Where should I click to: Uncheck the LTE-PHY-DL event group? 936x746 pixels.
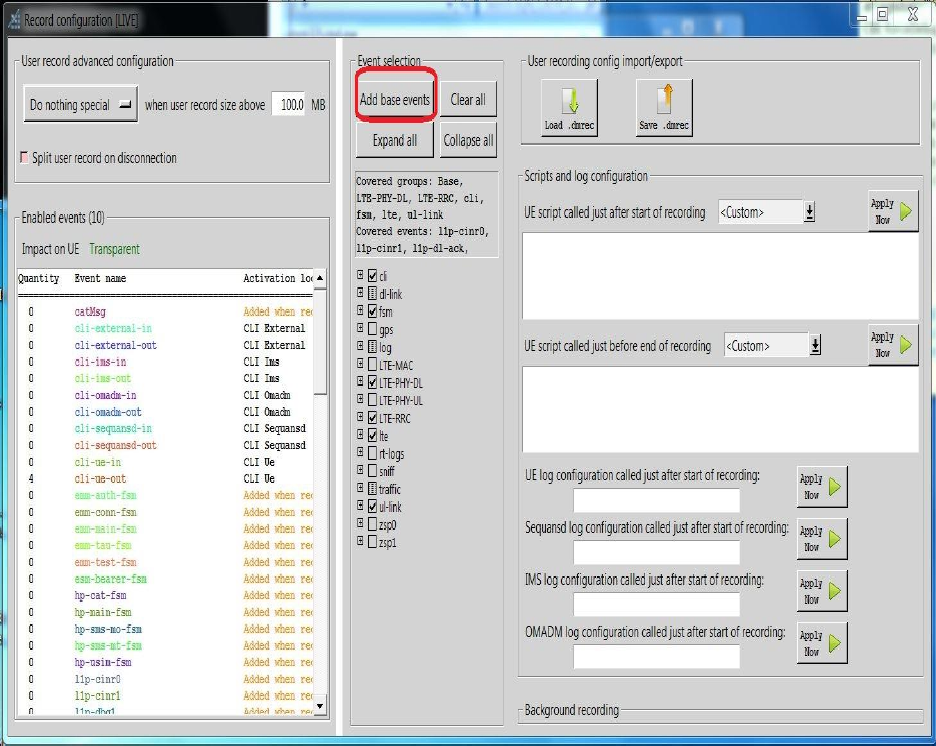pos(372,382)
